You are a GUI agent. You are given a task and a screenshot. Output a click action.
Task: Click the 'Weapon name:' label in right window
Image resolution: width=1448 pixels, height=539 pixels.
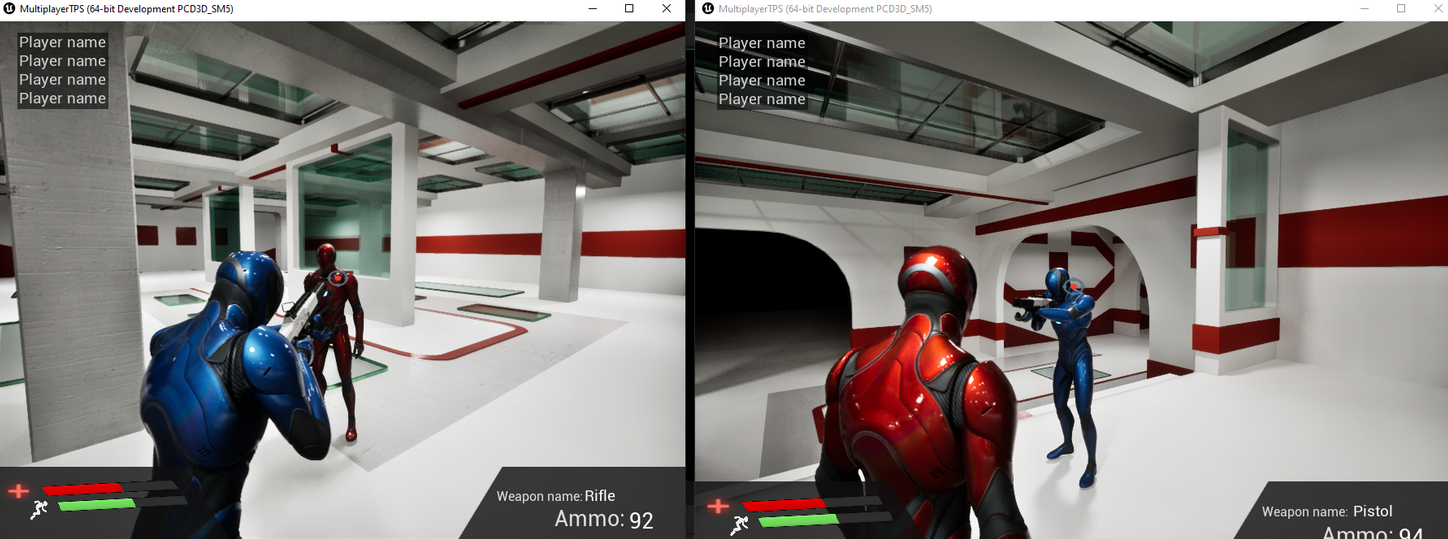(x=1304, y=512)
